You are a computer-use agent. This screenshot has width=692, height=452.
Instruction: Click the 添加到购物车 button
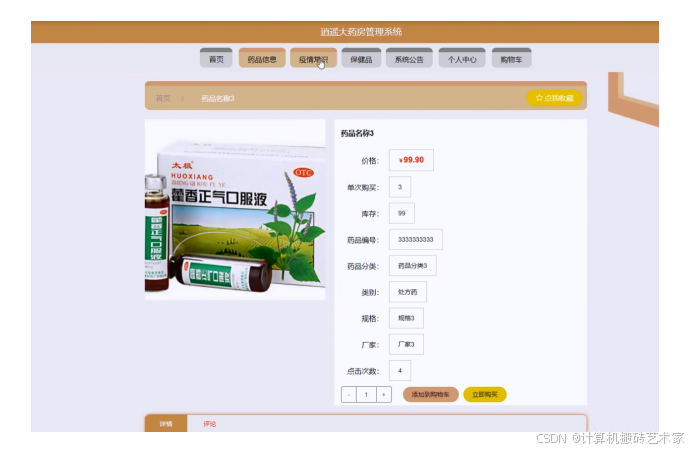430,394
